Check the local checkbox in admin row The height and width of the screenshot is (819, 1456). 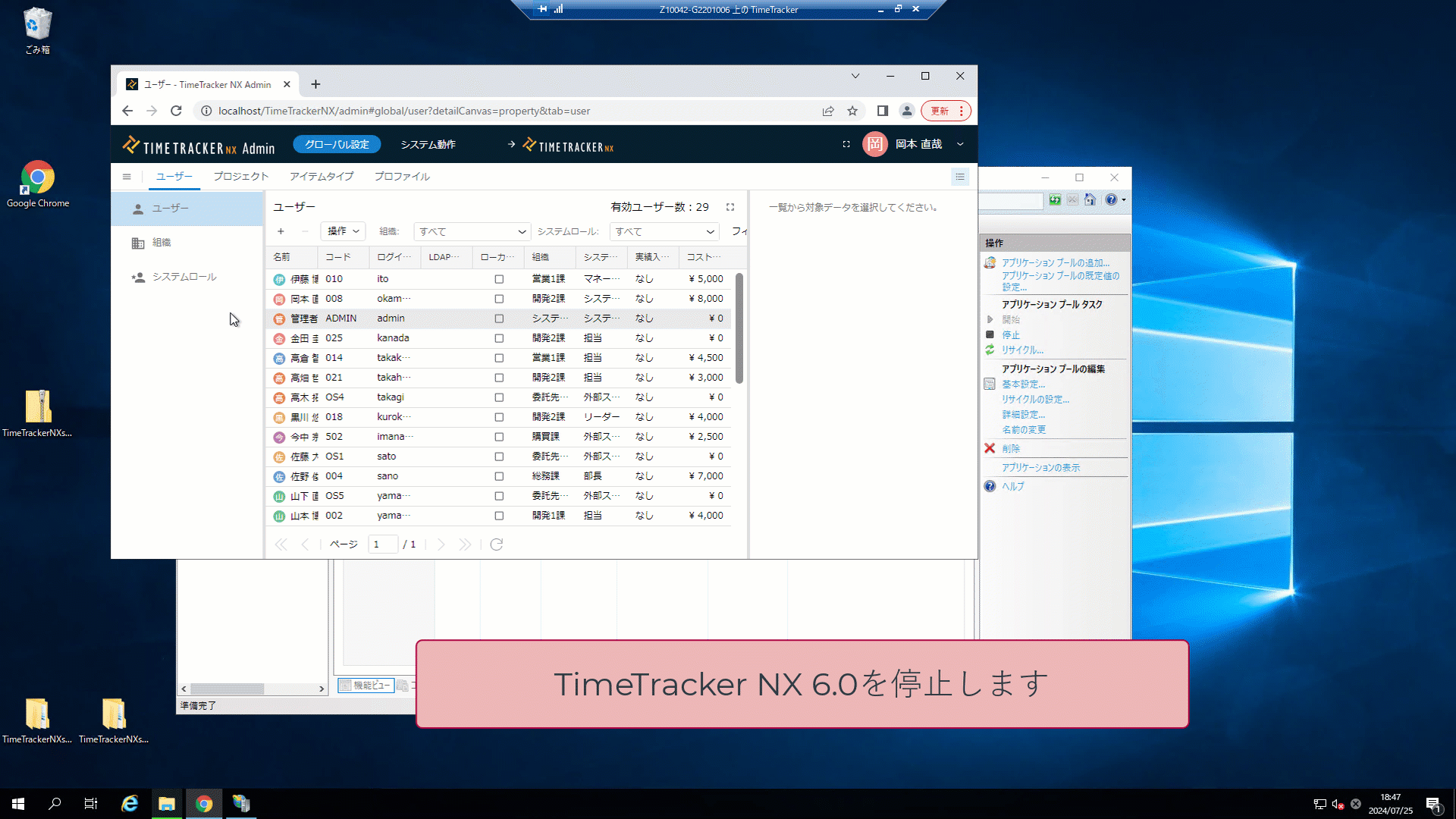(x=499, y=318)
